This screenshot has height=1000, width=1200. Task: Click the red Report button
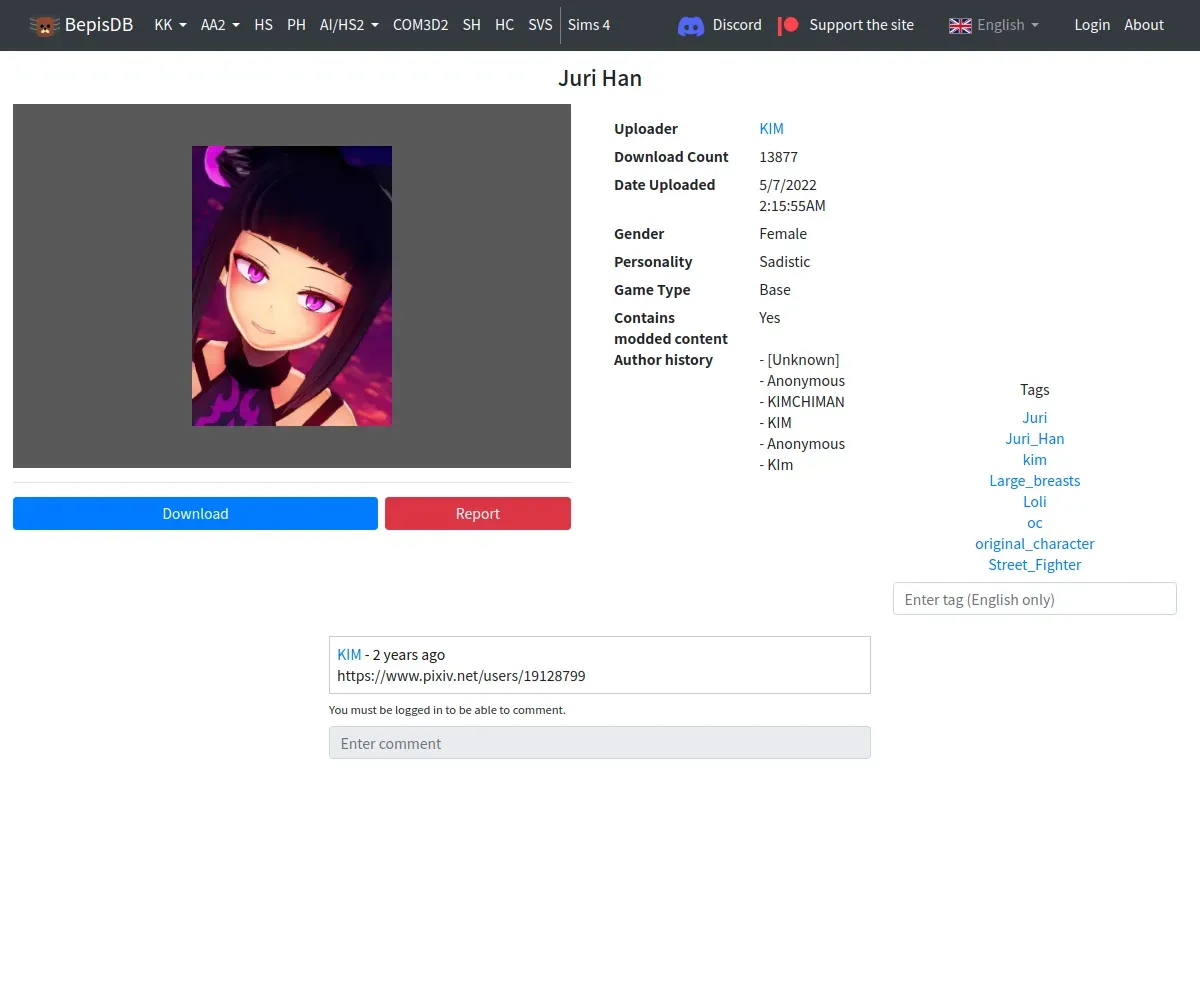point(478,514)
